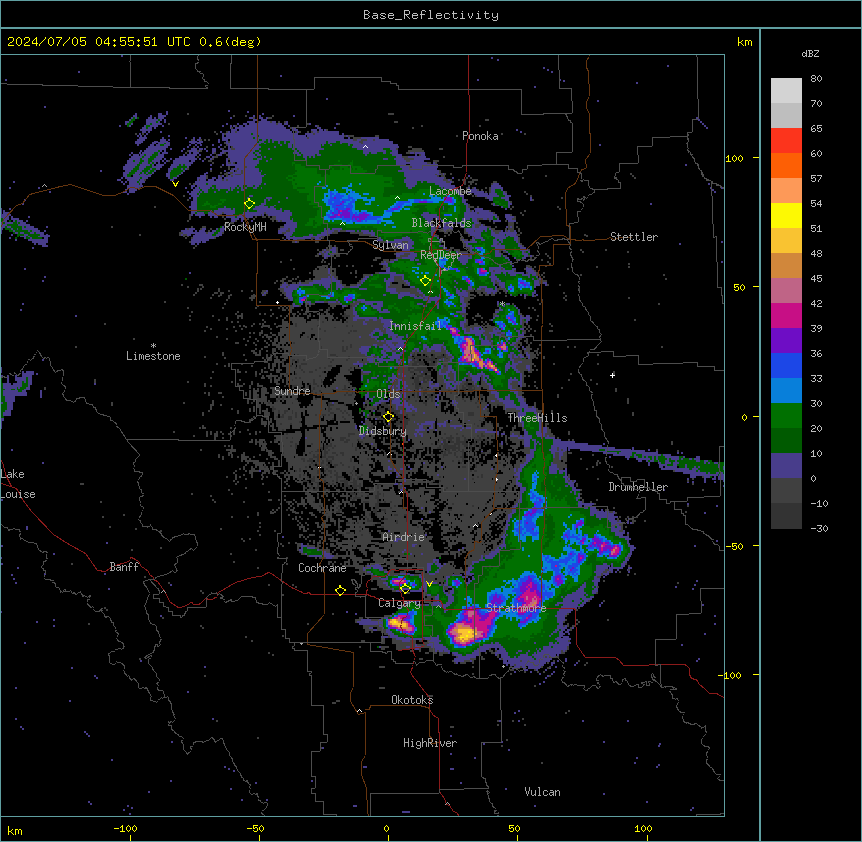862x842 pixels.
Task: Click the Okotoks town label
Action: pos(412,700)
